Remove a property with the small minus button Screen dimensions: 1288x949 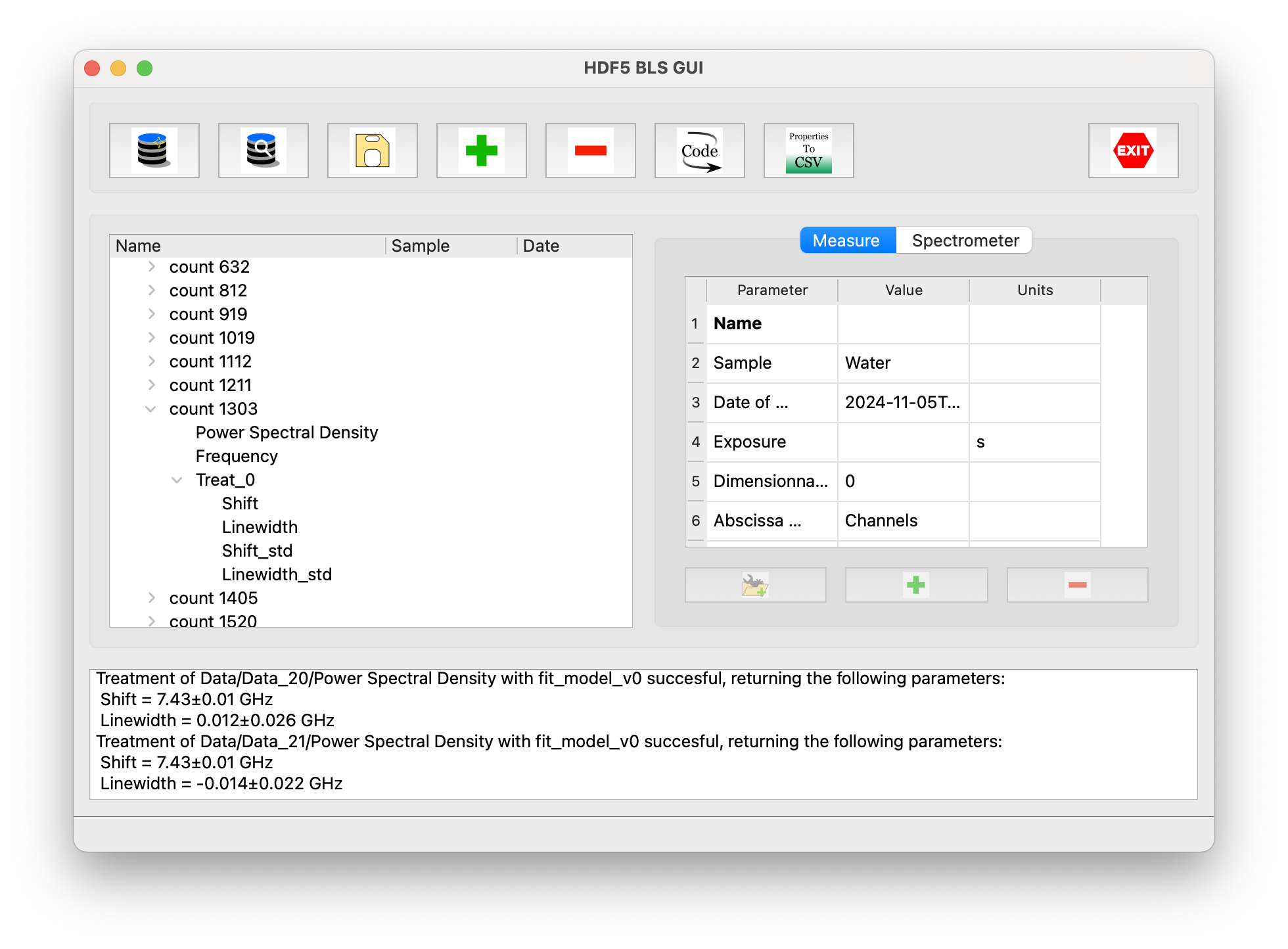coord(1077,585)
